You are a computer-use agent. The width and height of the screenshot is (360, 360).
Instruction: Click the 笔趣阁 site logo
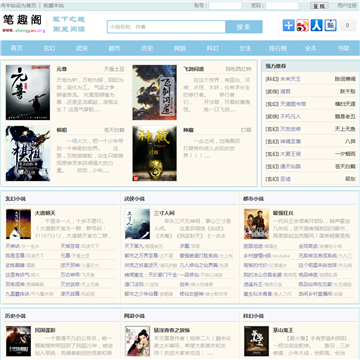23,23
